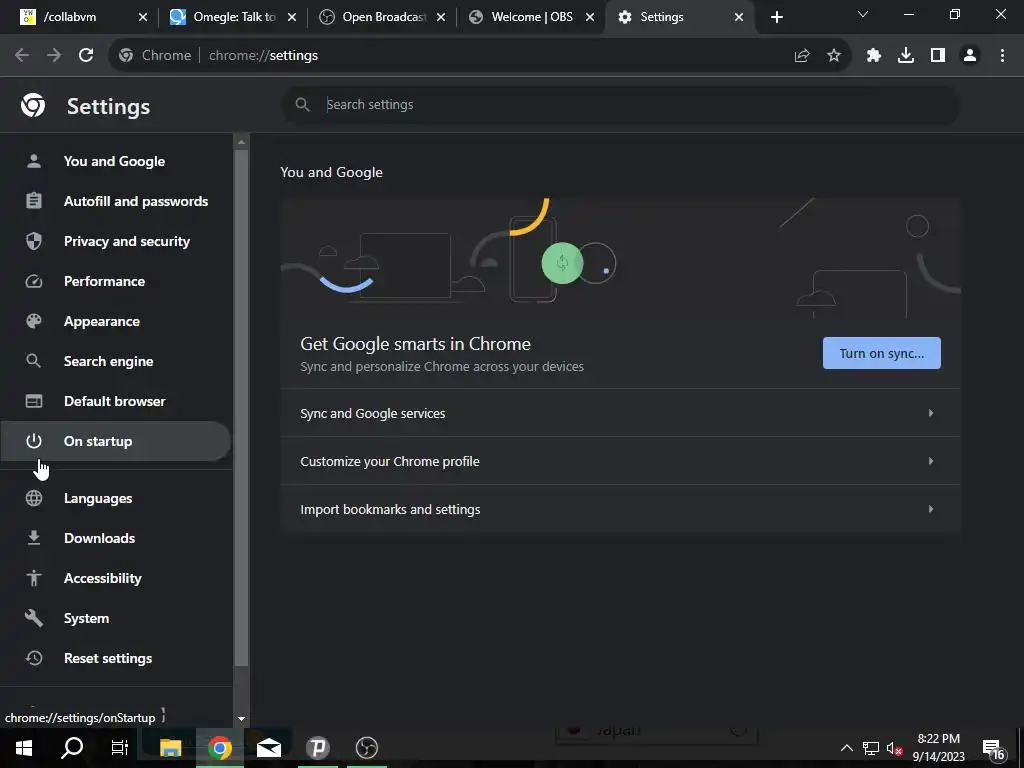
Task: Open the Downloads toolbar icon
Action: [x=906, y=56]
